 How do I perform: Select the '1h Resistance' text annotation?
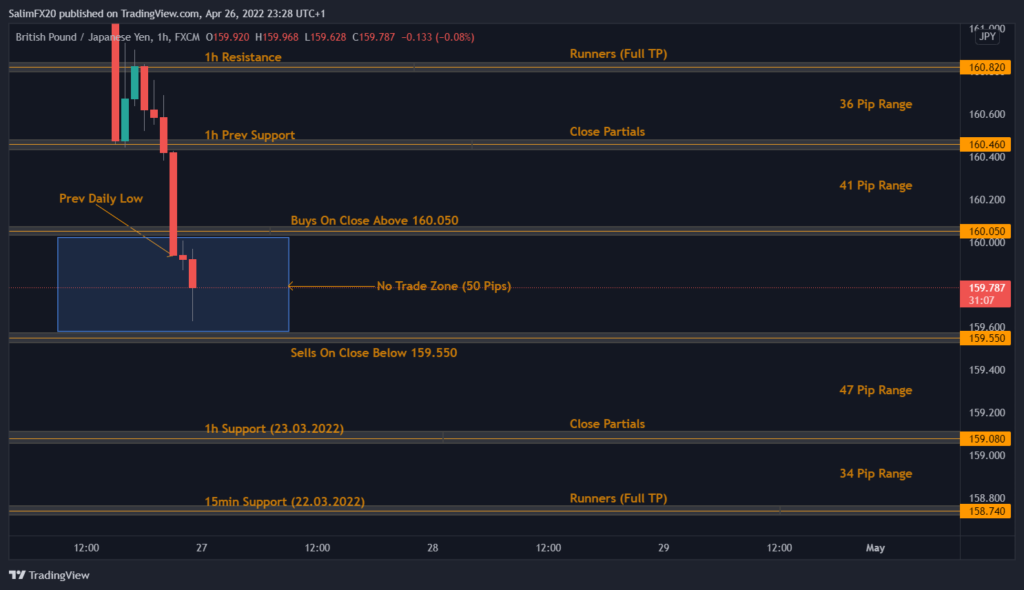[x=243, y=57]
